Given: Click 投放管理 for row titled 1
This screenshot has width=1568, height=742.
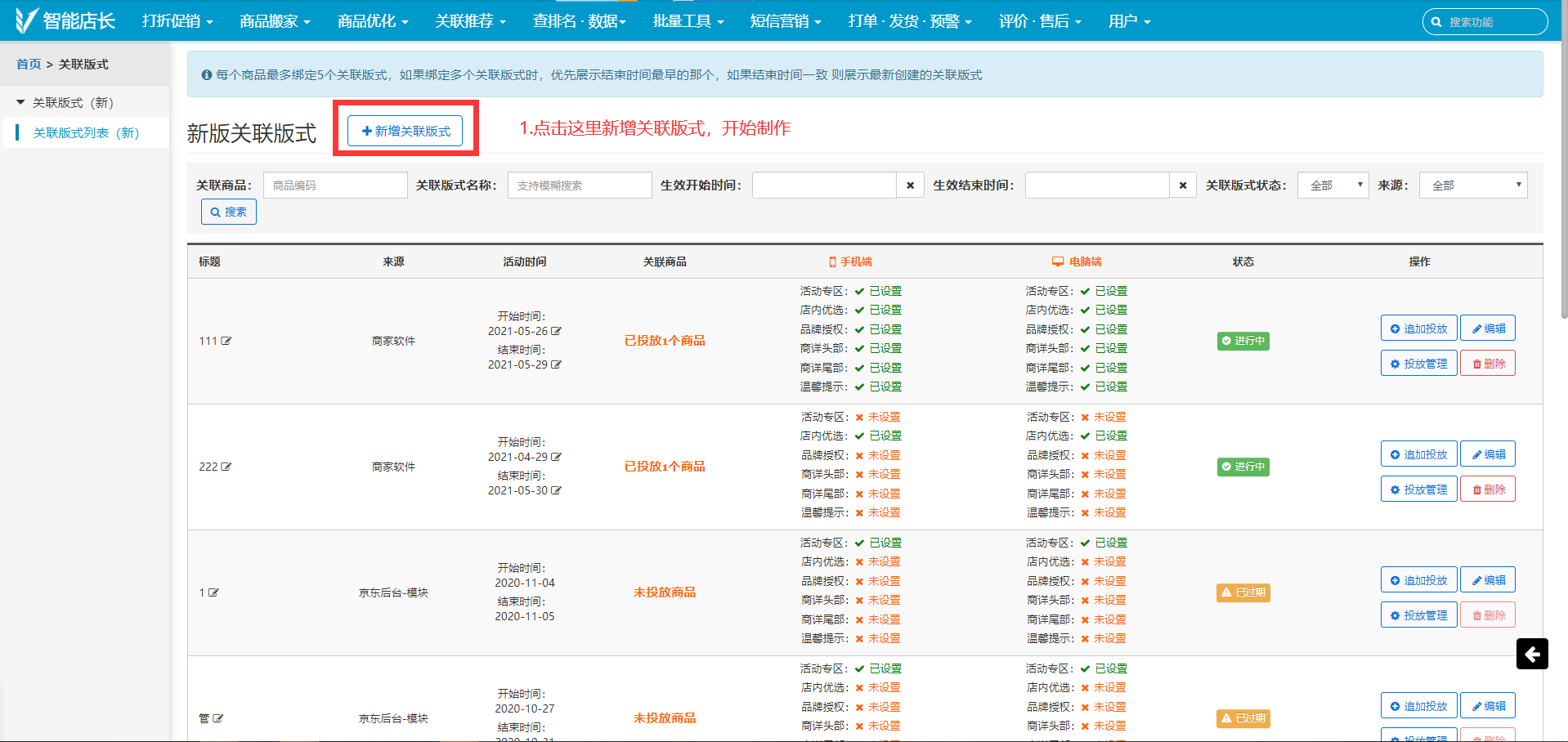Looking at the screenshot, I should click(x=1418, y=615).
